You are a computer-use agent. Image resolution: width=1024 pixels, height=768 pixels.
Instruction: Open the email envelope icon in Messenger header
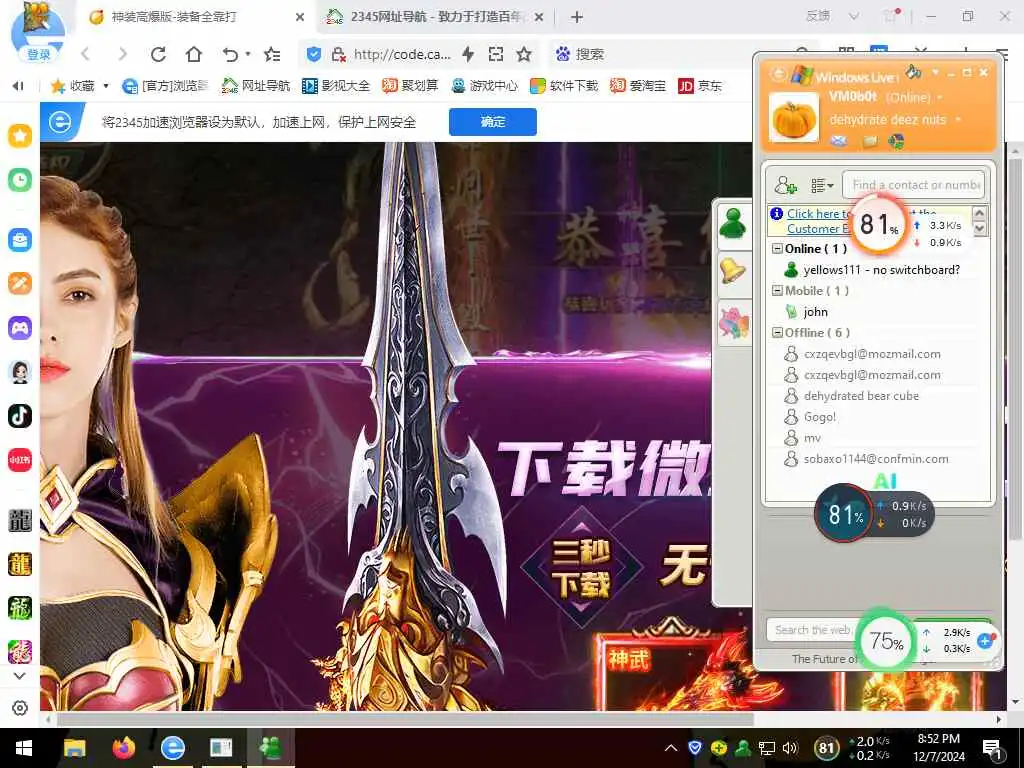point(839,140)
